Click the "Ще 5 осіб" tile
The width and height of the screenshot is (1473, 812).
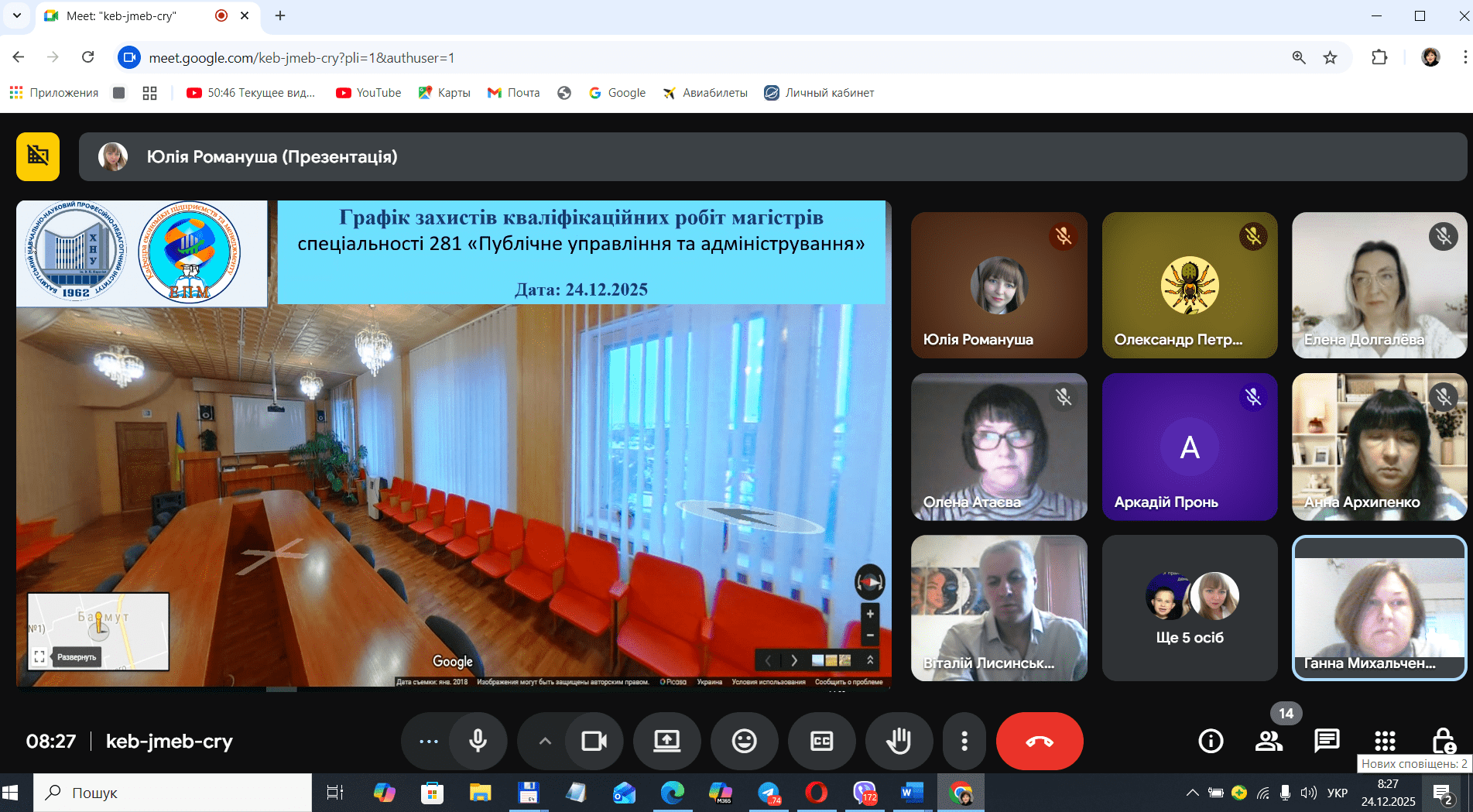pos(1189,608)
